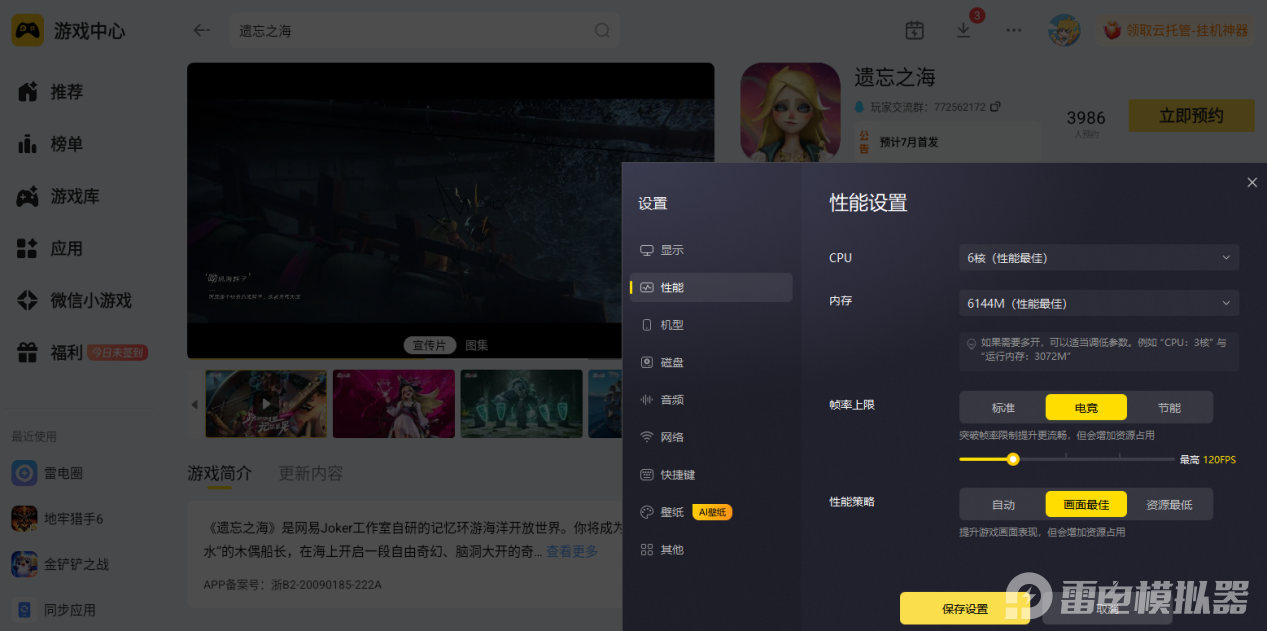The image size is (1267, 631).
Task: Expand the 内存 memory dropdown
Action: (1098, 303)
